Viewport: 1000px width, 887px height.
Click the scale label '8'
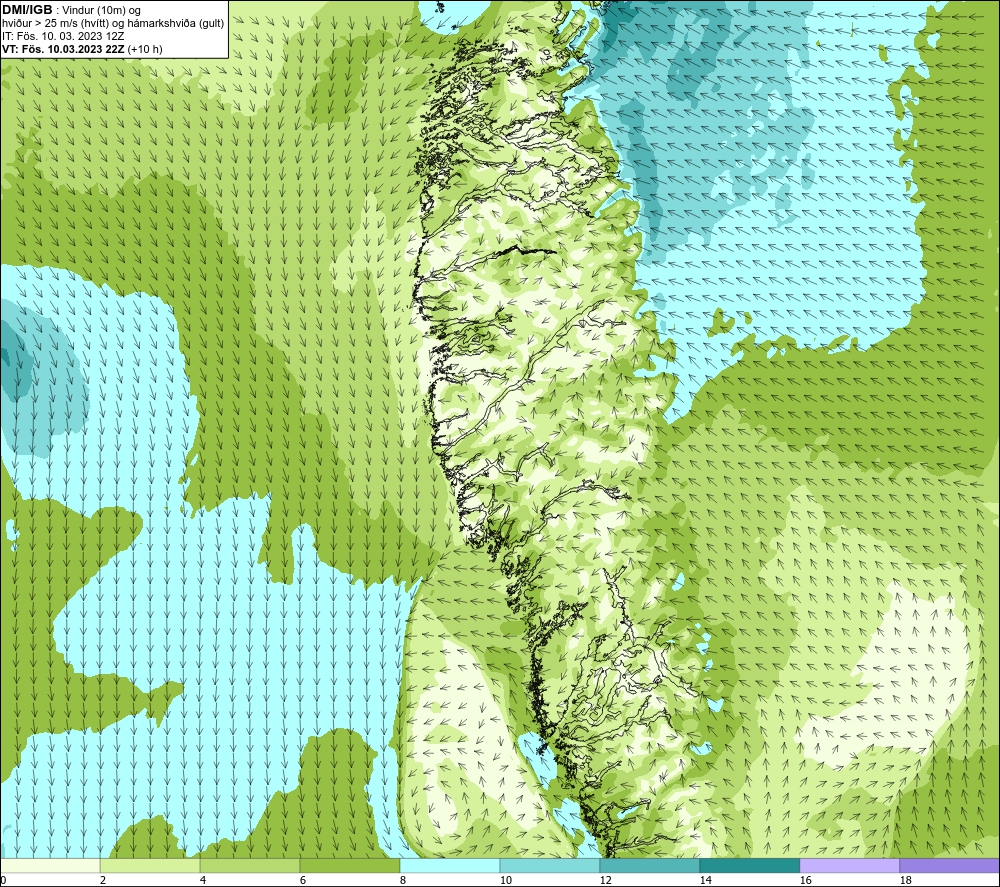point(402,881)
